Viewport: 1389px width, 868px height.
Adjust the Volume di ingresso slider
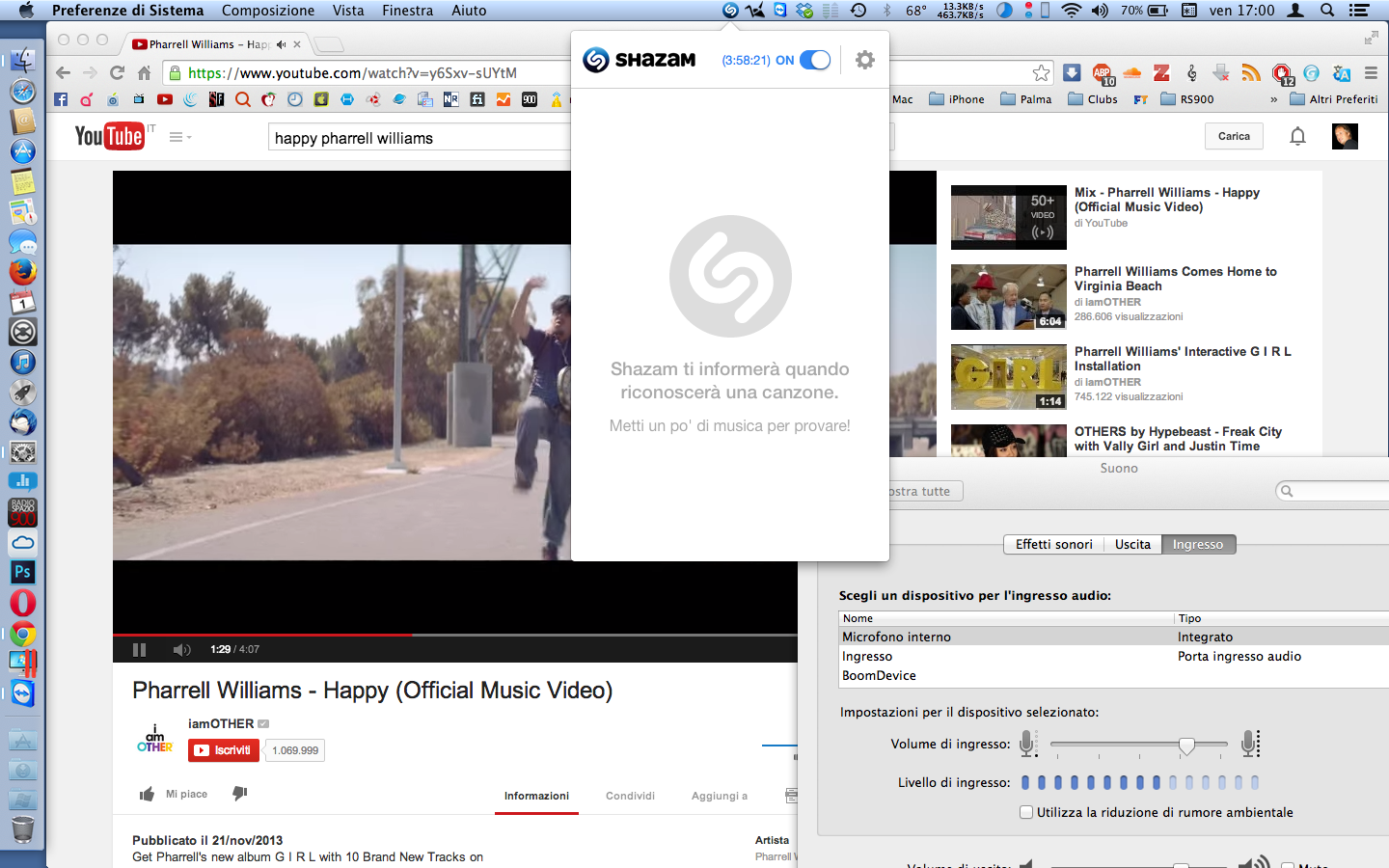(1186, 745)
